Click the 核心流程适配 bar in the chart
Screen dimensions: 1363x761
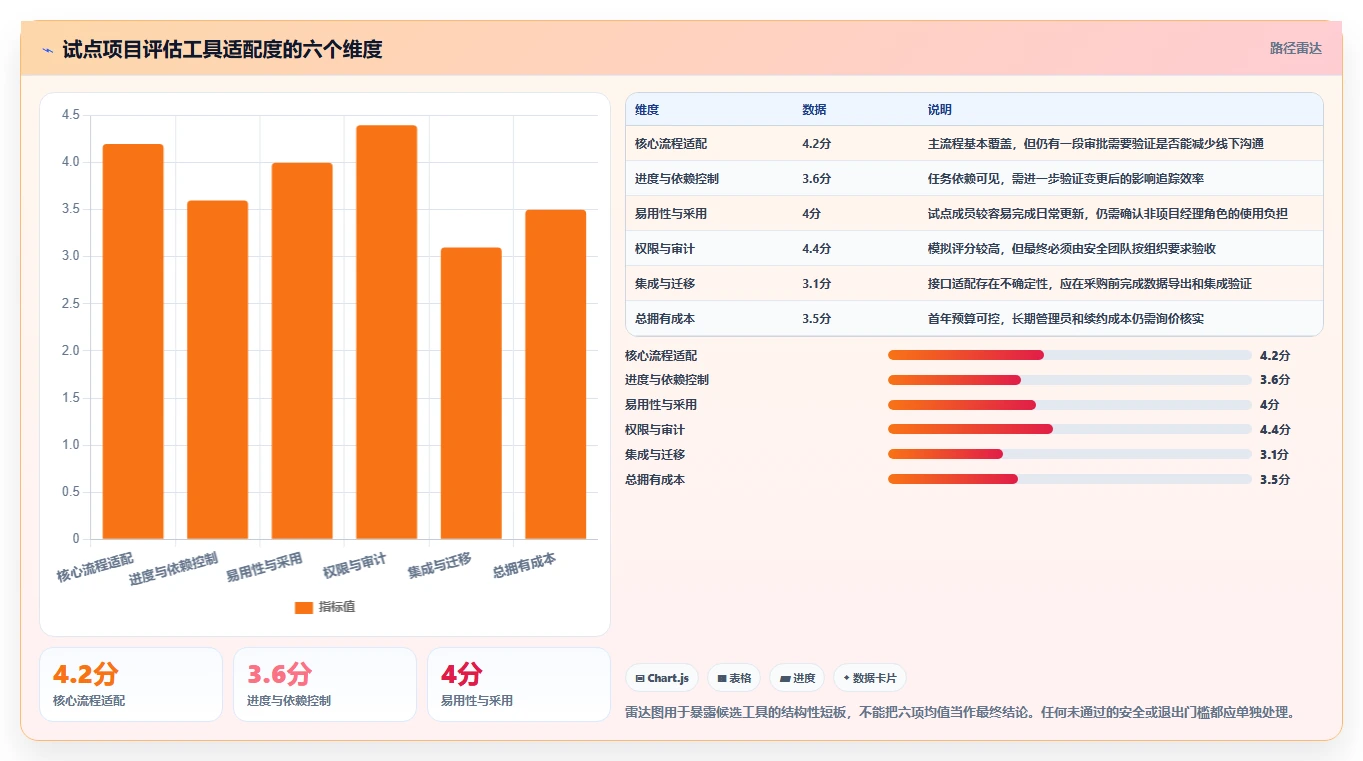[133, 342]
